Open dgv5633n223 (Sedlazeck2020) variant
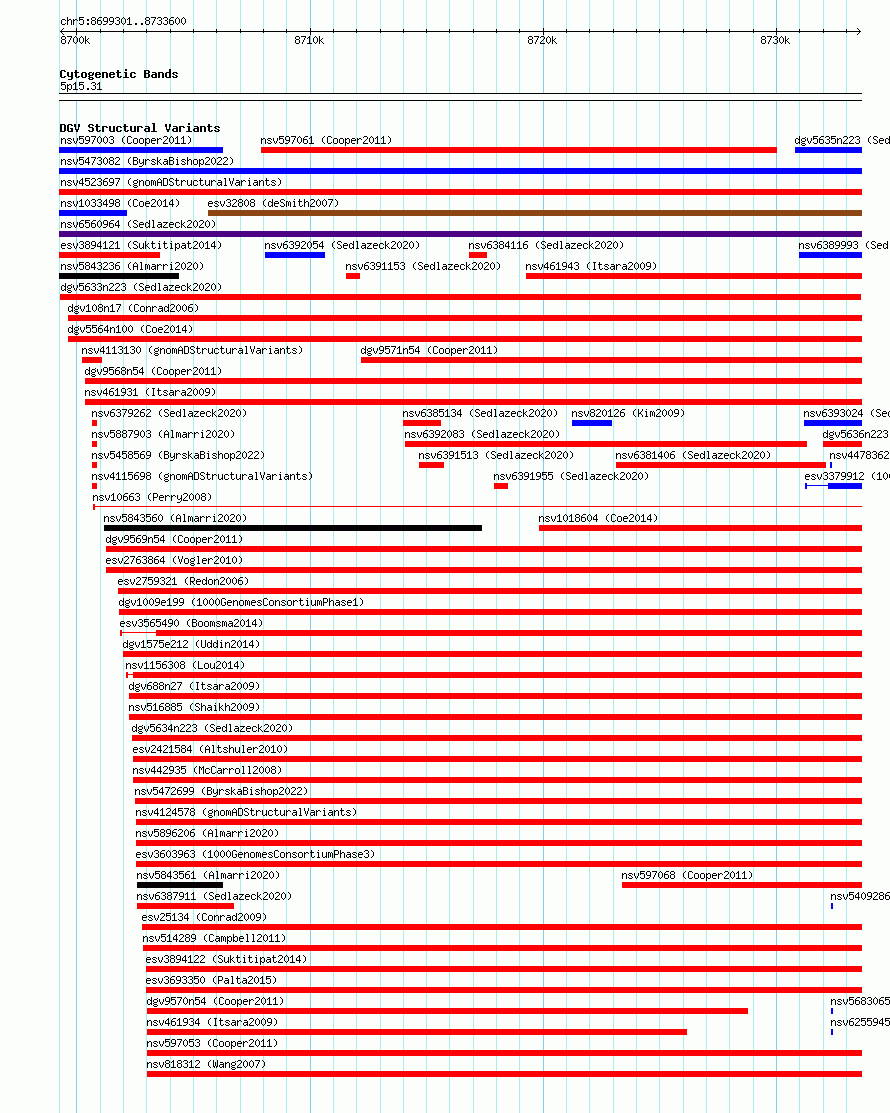Image resolution: width=890 pixels, height=1113 pixels. [x=141, y=287]
